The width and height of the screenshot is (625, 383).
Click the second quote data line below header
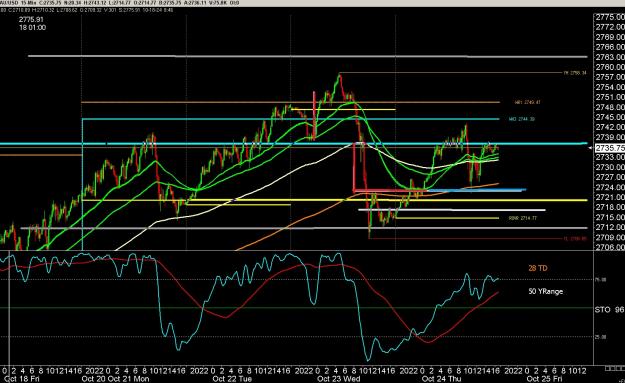click(86, 10)
